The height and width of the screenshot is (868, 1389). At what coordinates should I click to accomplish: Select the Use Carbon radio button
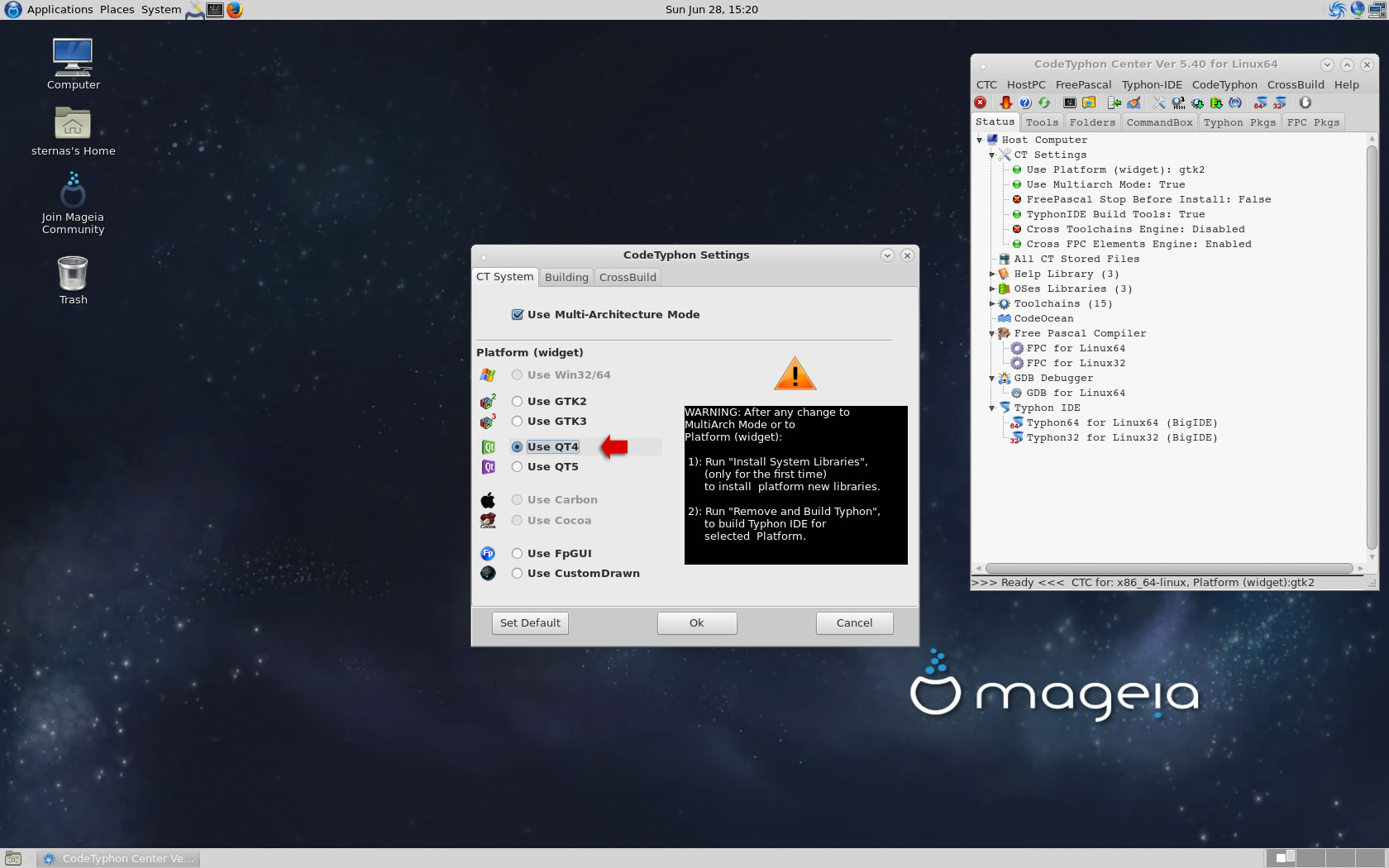517,499
